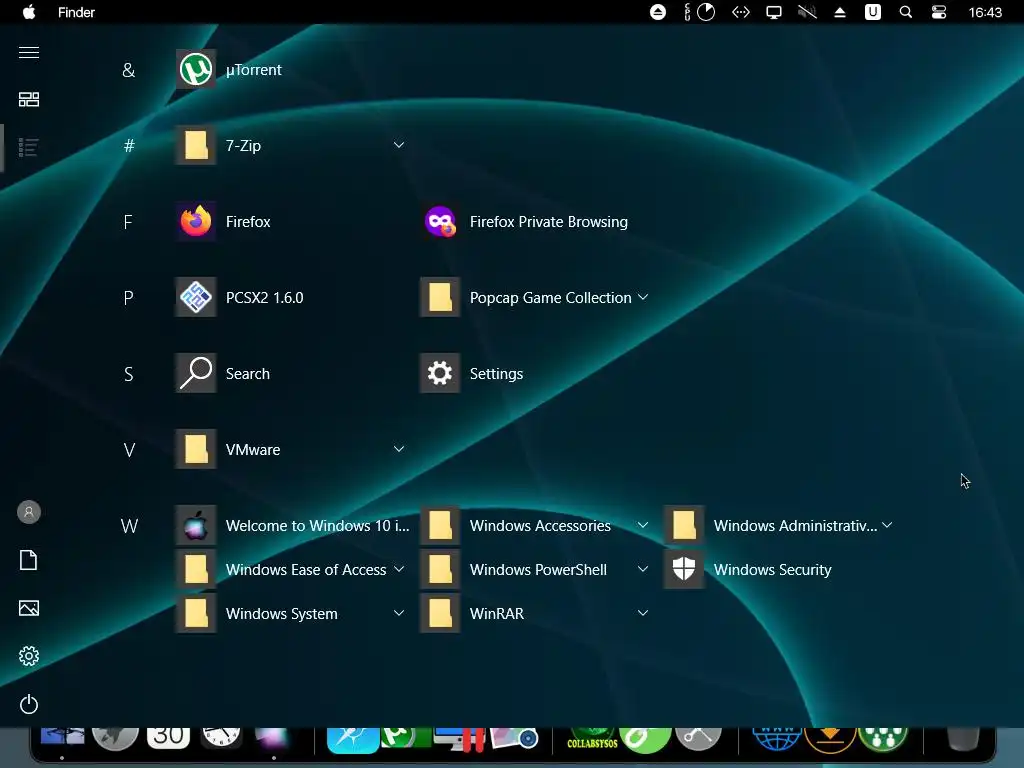1024x768 pixels.
Task: Click the circled eject icon in menu bar
Action: tap(658, 12)
